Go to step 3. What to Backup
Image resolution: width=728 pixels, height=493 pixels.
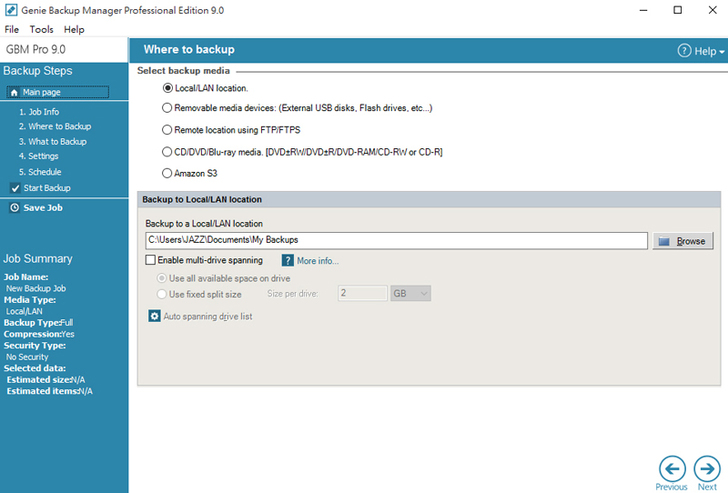coord(52,142)
